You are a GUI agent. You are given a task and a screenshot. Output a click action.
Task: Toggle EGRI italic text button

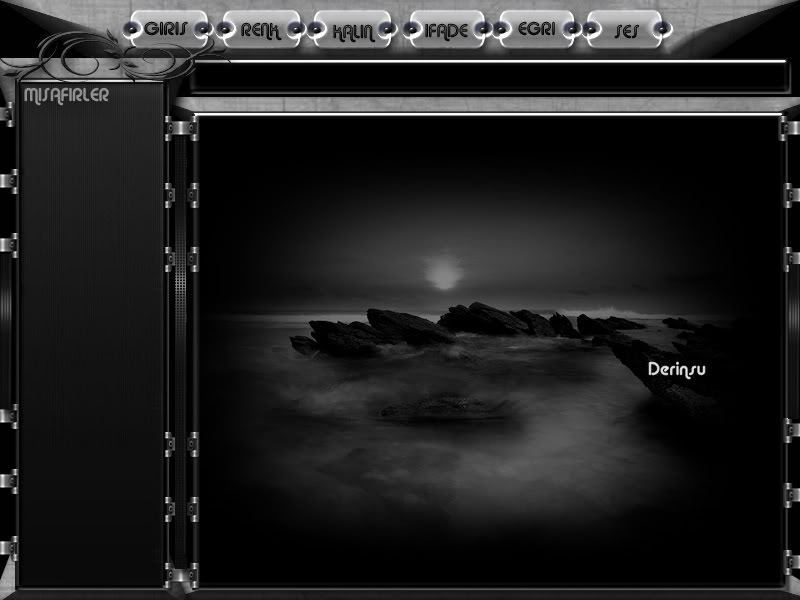(537, 29)
